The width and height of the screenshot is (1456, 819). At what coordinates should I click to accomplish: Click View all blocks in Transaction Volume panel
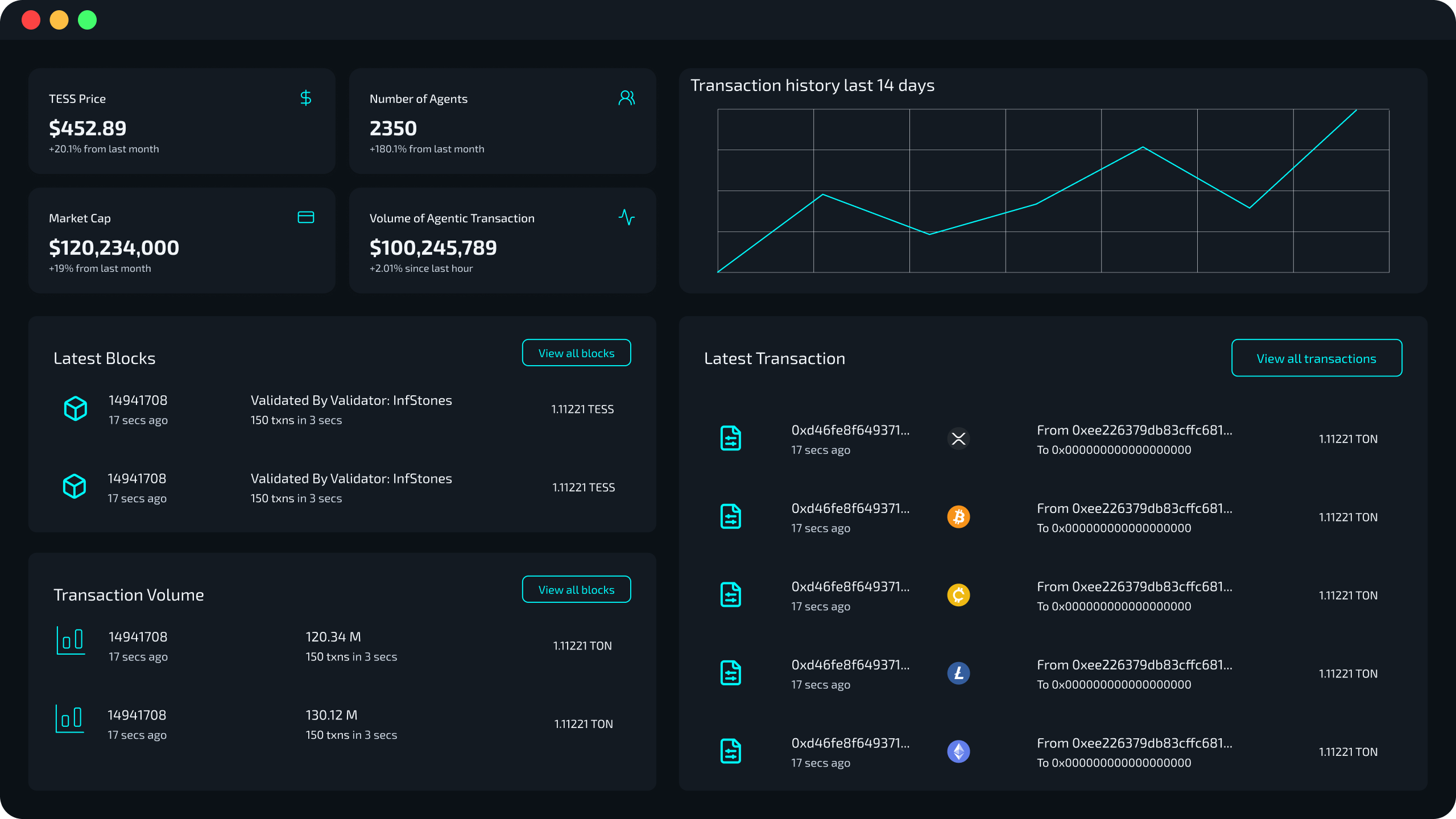tap(576, 590)
